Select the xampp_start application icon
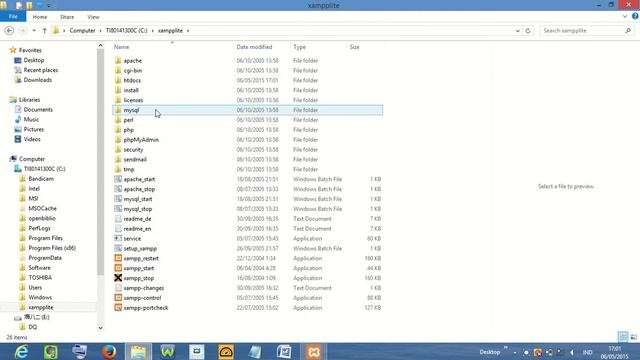640x360 pixels. tap(118, 268)
